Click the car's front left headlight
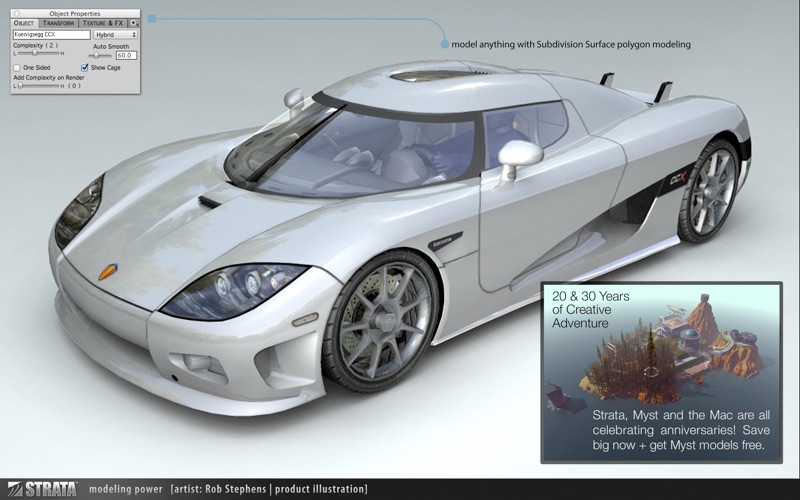Screen dimensions: 800x500 (232, 288)
